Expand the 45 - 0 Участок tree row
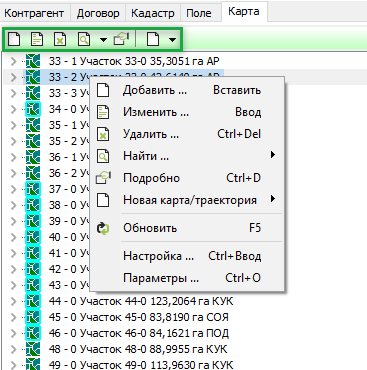This screenshot has height=370, width=367. click(13, 317)
